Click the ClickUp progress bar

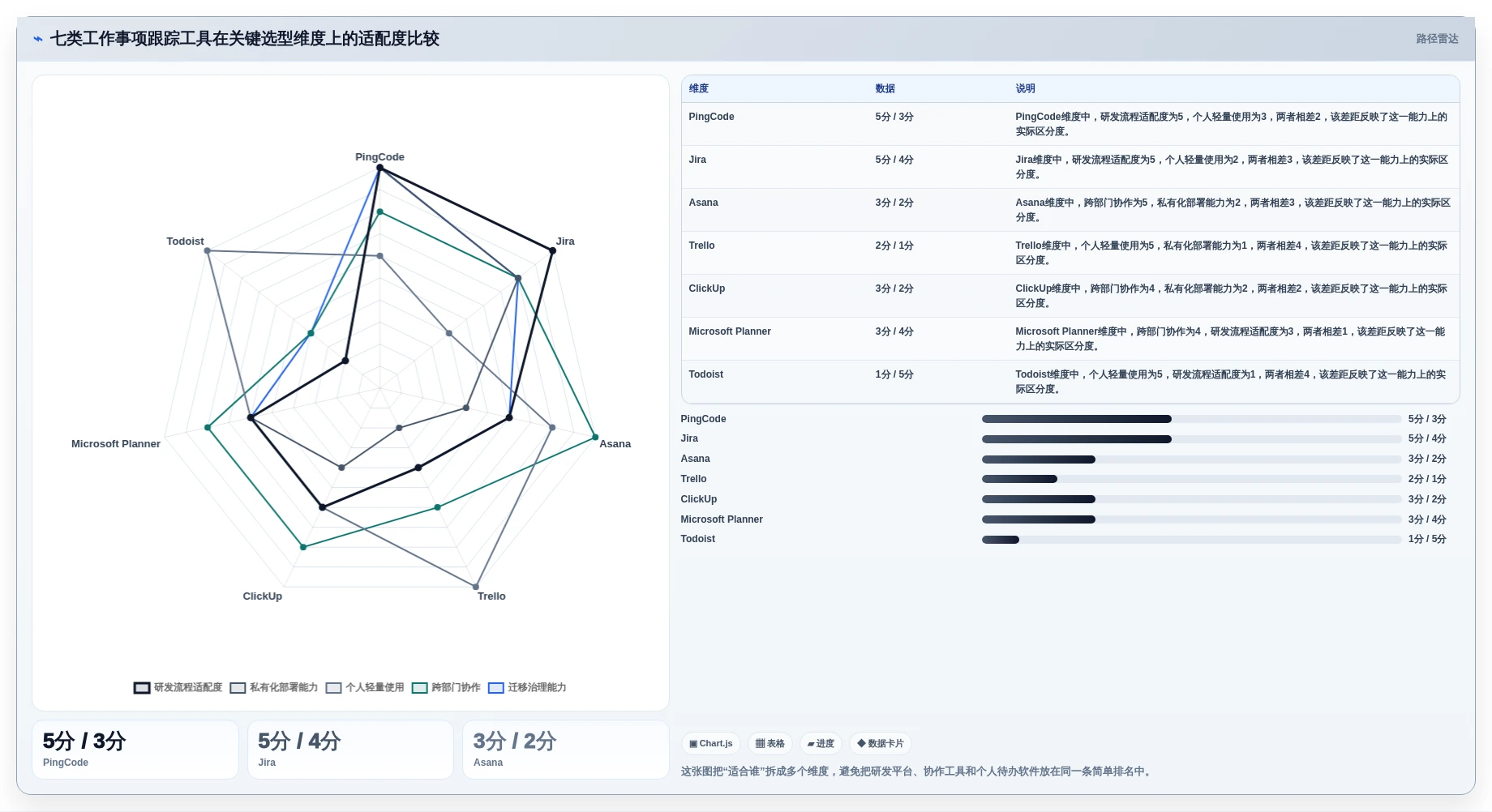click(1191, 499)
